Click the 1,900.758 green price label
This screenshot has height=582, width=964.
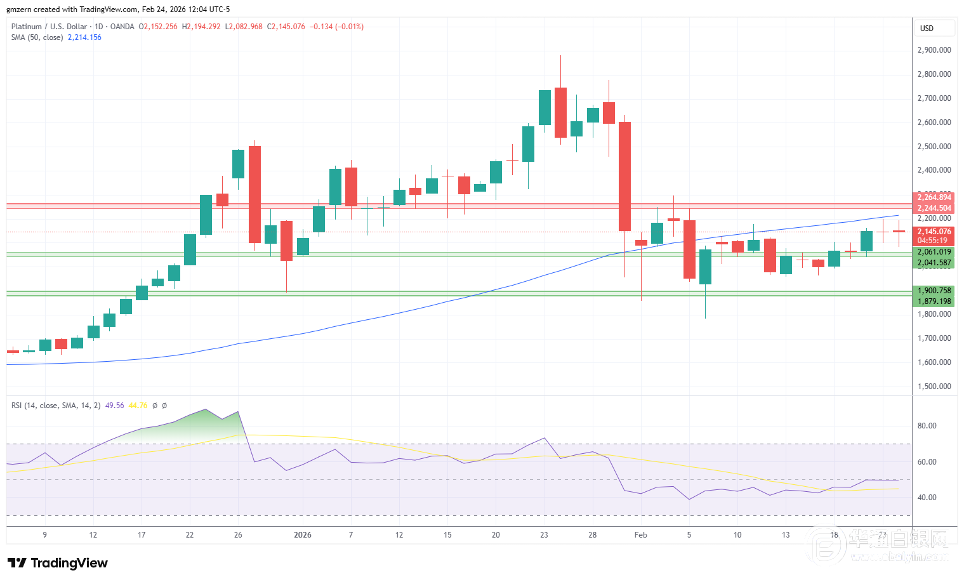(934, 290)
